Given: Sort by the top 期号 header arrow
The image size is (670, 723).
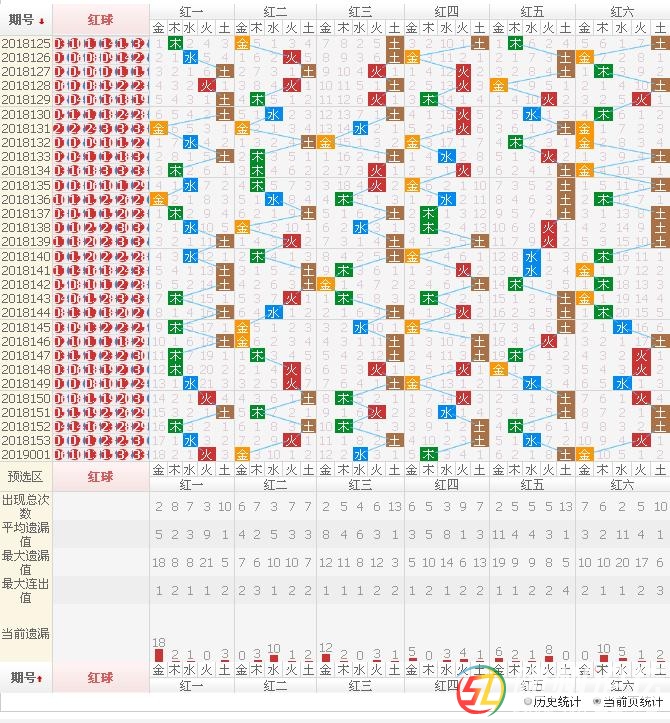Looking at the screenshot, I should (x=41, y=20).
